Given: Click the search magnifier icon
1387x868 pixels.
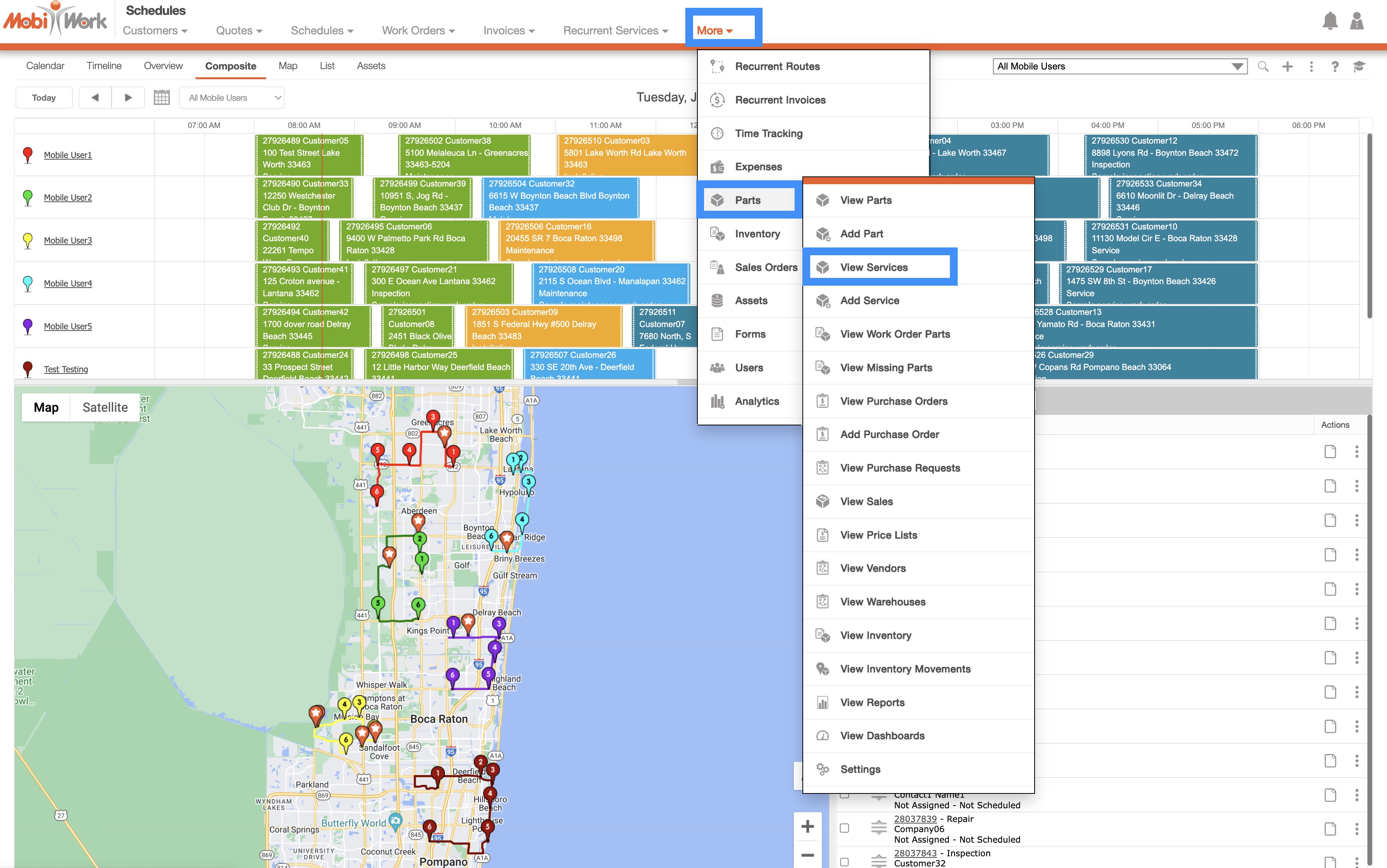Looking at the screenshot, I should coord(1263,67).
